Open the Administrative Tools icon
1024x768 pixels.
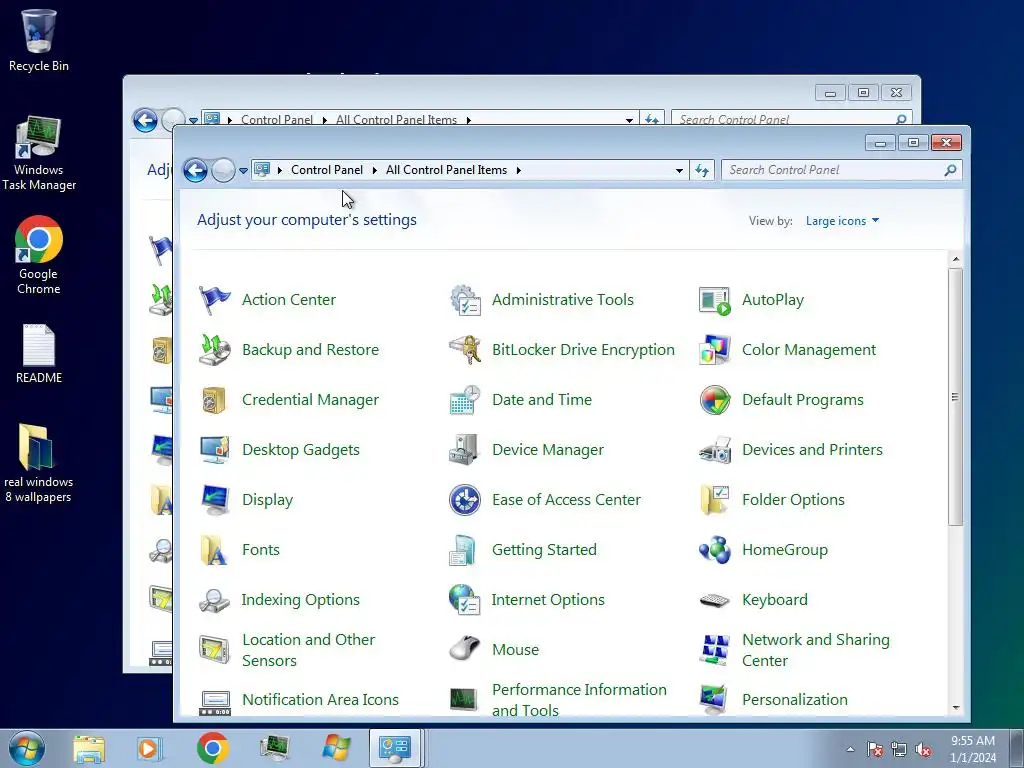pos(465,300)
